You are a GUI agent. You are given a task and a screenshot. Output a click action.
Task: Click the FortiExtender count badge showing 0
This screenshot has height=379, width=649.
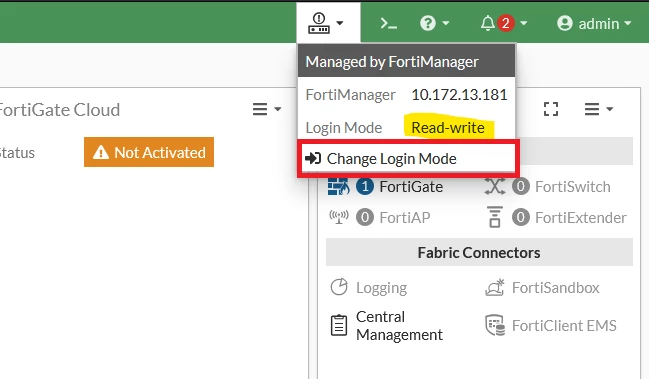click(521, 217)
